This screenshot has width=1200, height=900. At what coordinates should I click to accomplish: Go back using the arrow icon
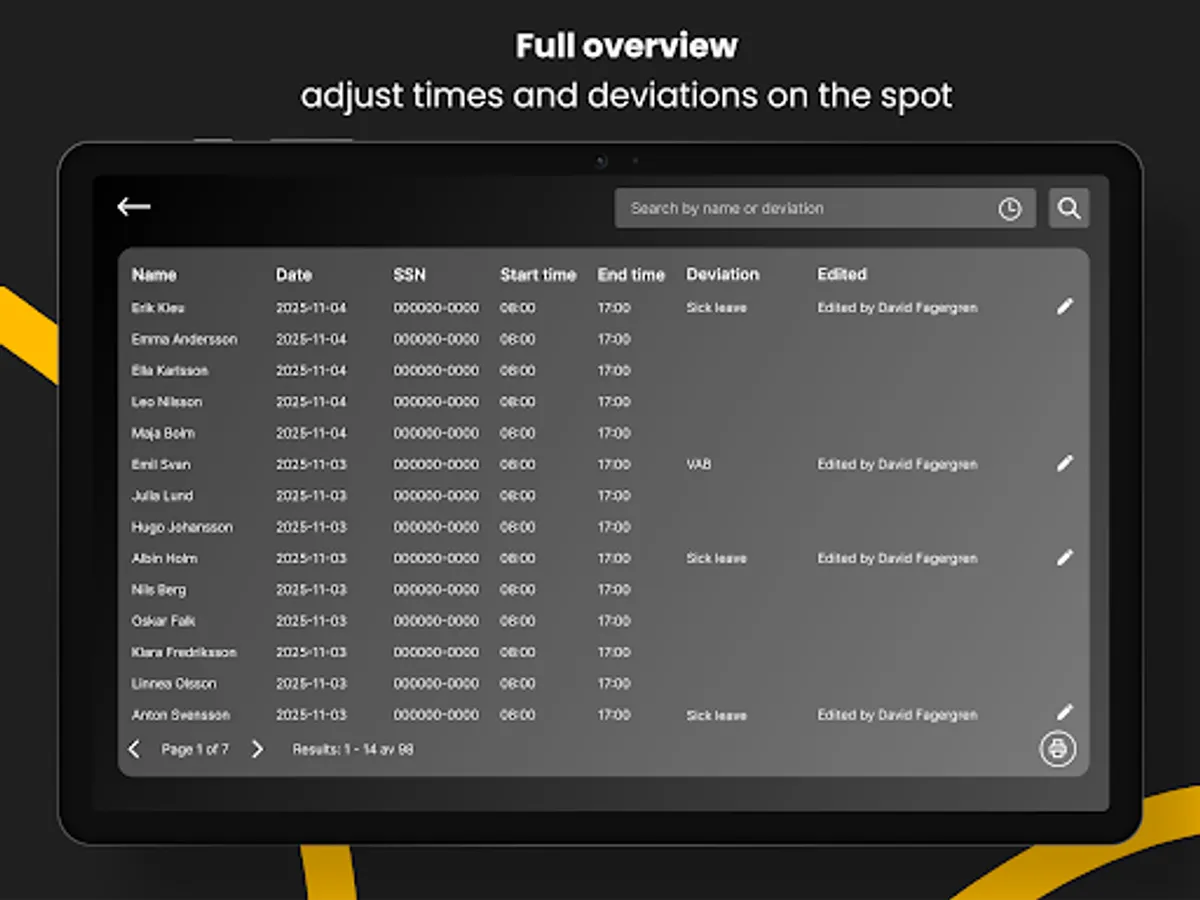[x=132, y=206]
